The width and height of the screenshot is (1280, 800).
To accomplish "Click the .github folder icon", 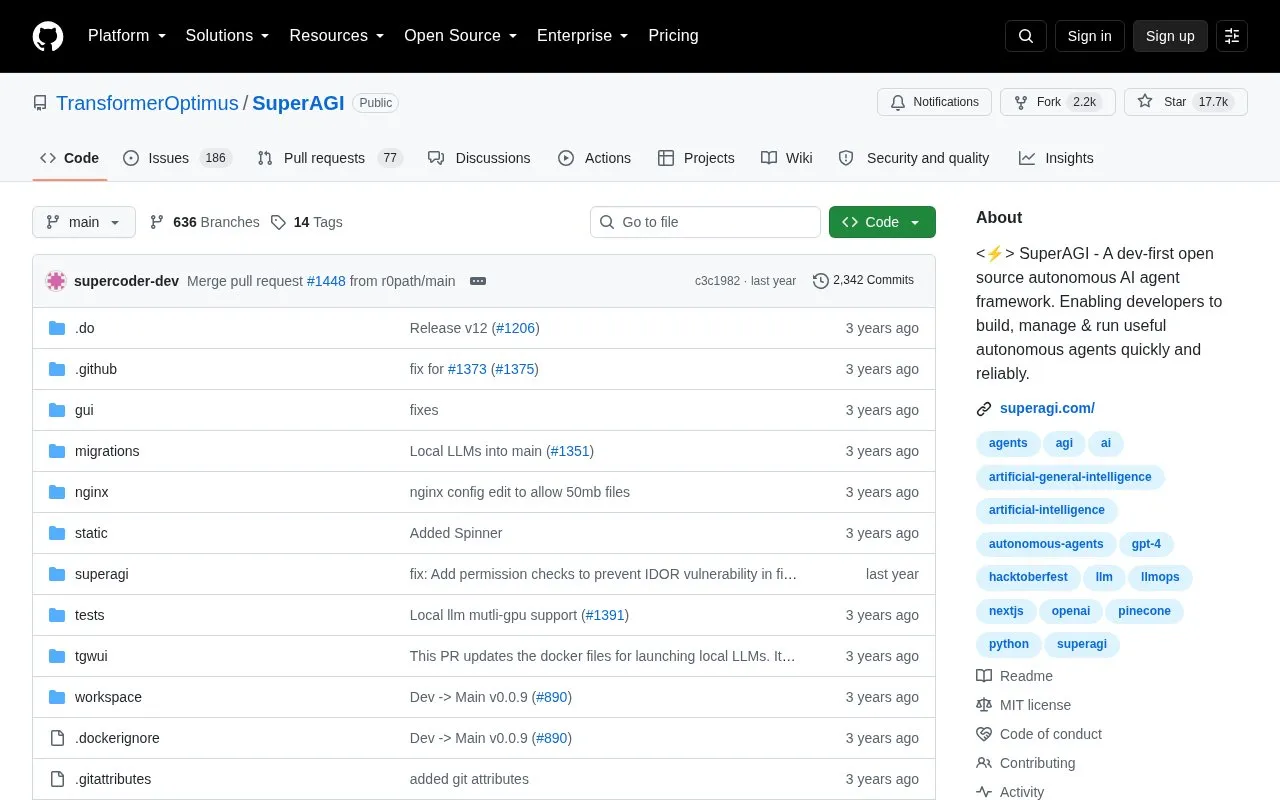I will point(57,369).
